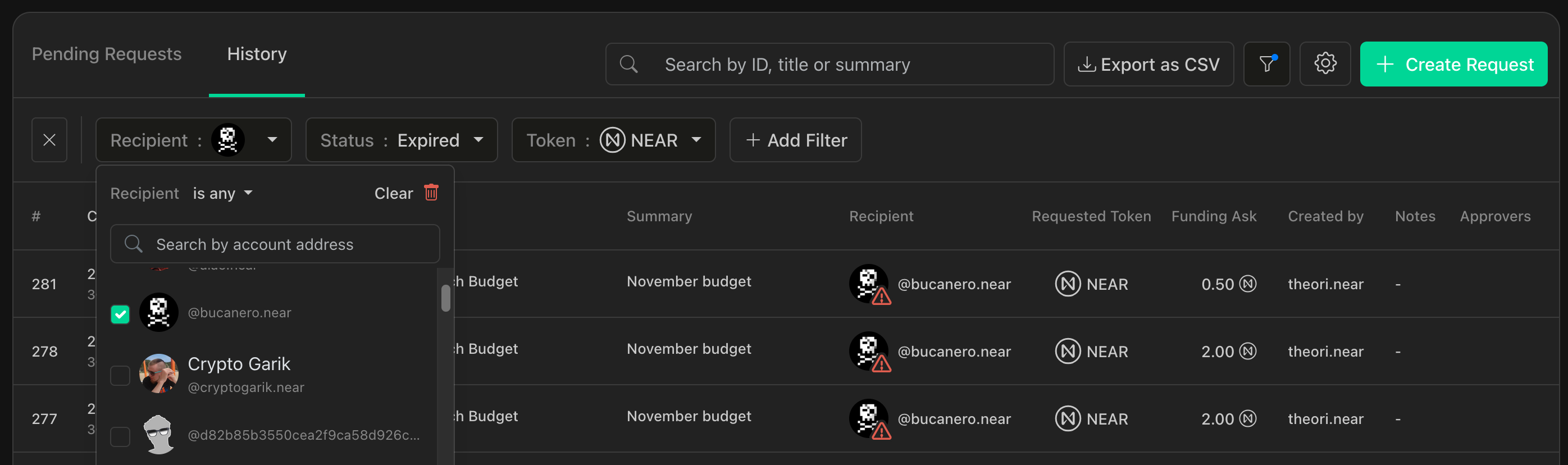
Task: Click recipient avatar in row 277
Action: (x=869, y=419)
